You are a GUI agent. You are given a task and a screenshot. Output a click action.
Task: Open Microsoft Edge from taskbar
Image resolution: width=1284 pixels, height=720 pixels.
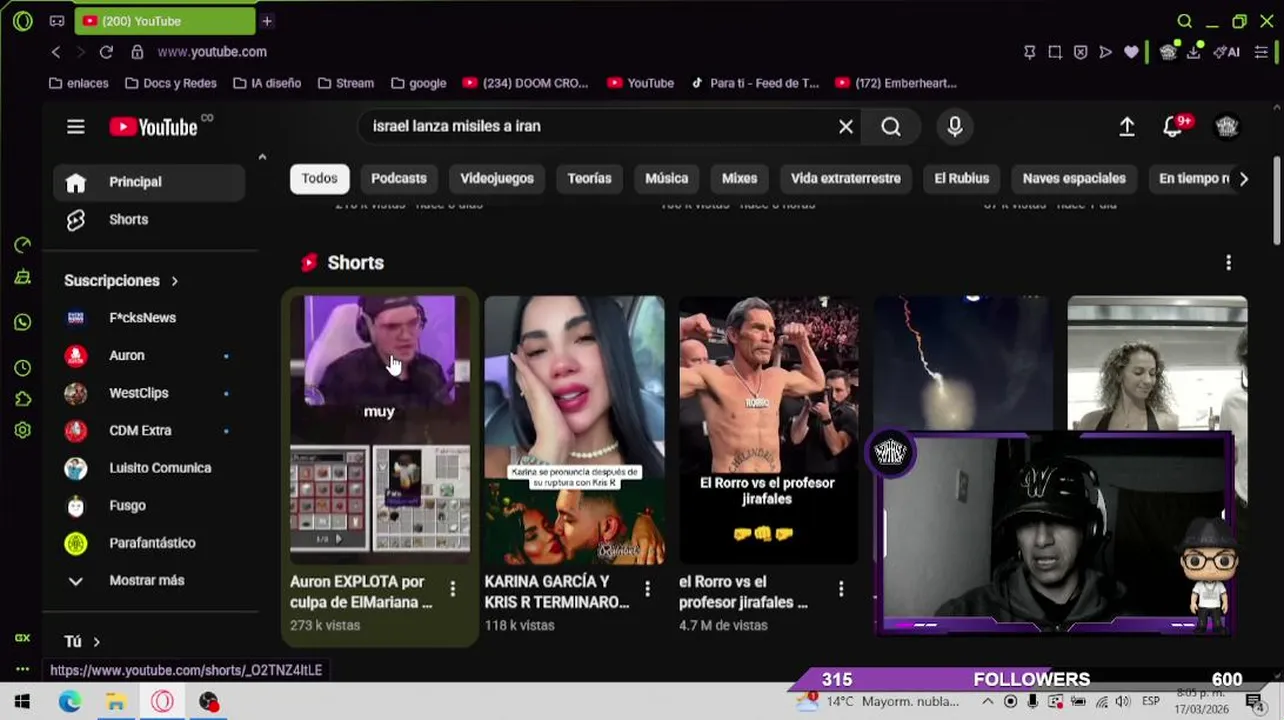pos(69,702)
